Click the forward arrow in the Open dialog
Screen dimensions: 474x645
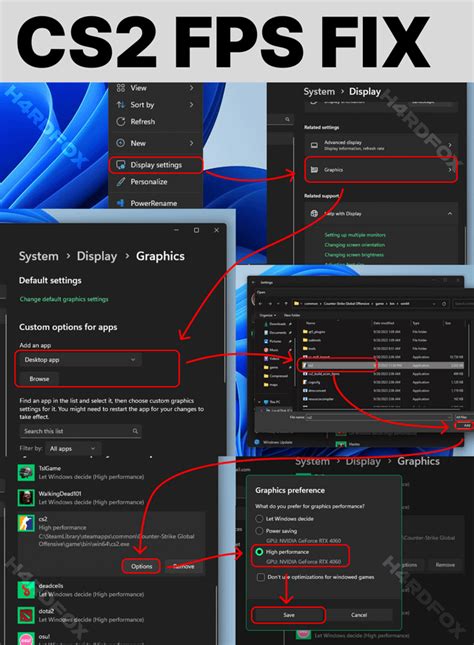point(270,304)
